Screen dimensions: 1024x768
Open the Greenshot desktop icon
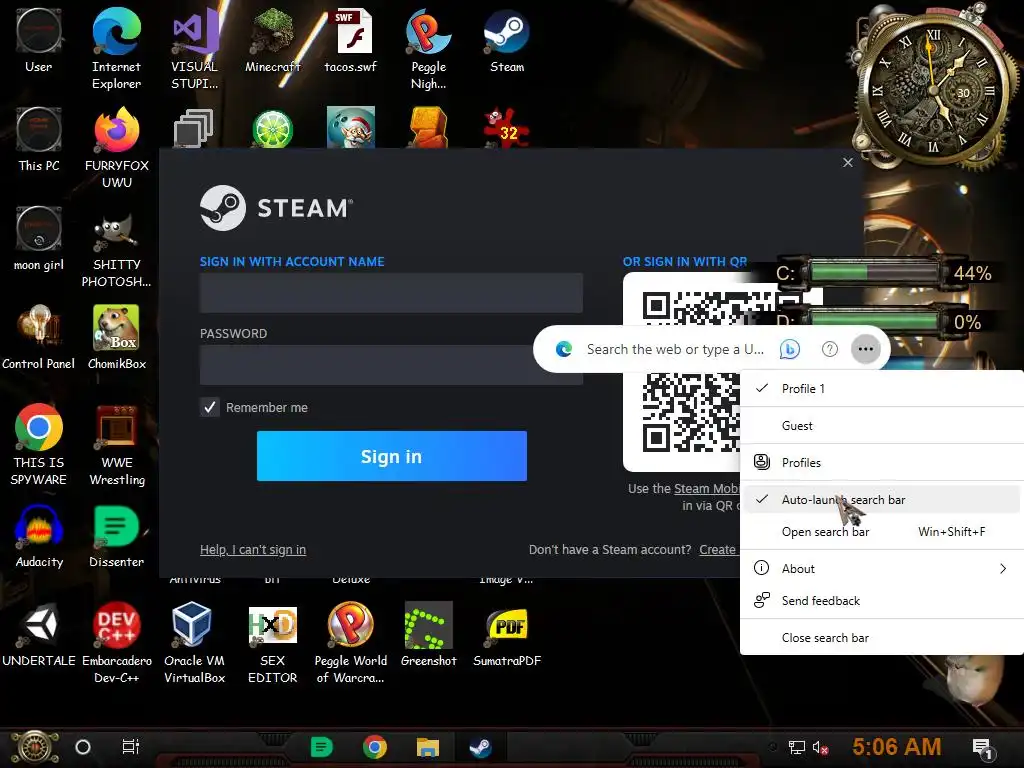pyautogui.click(x=428, y=634)
